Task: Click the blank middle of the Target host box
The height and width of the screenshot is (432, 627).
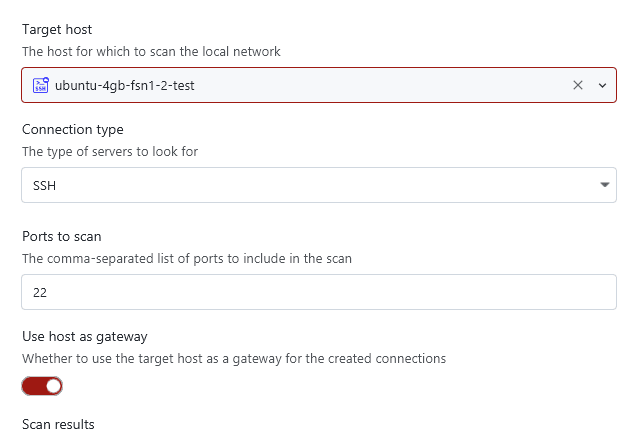Action: [380, 85]
